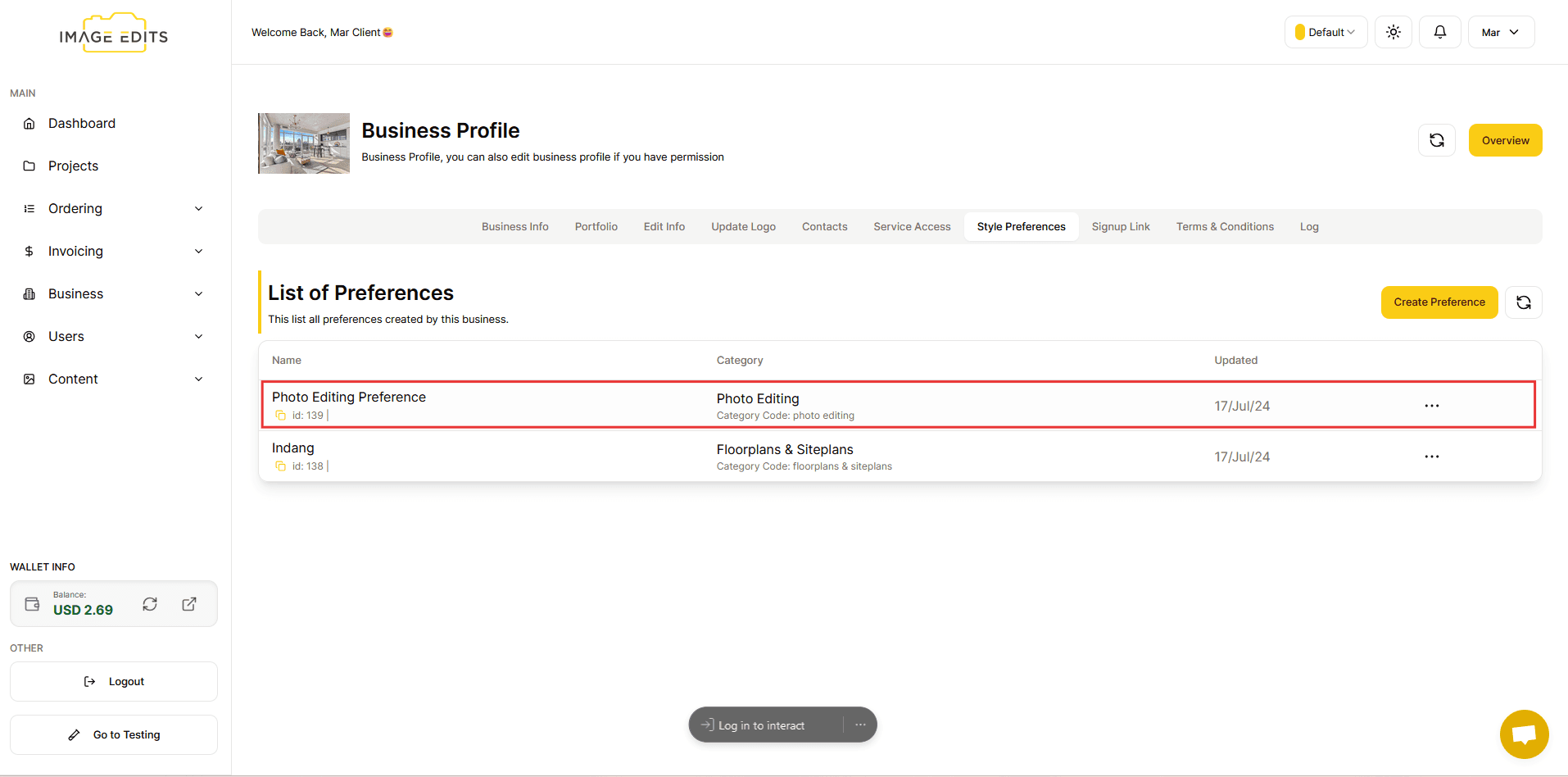Toggle the light/dark theme sun icon

pyautogui.click(x=1393, y=32)
